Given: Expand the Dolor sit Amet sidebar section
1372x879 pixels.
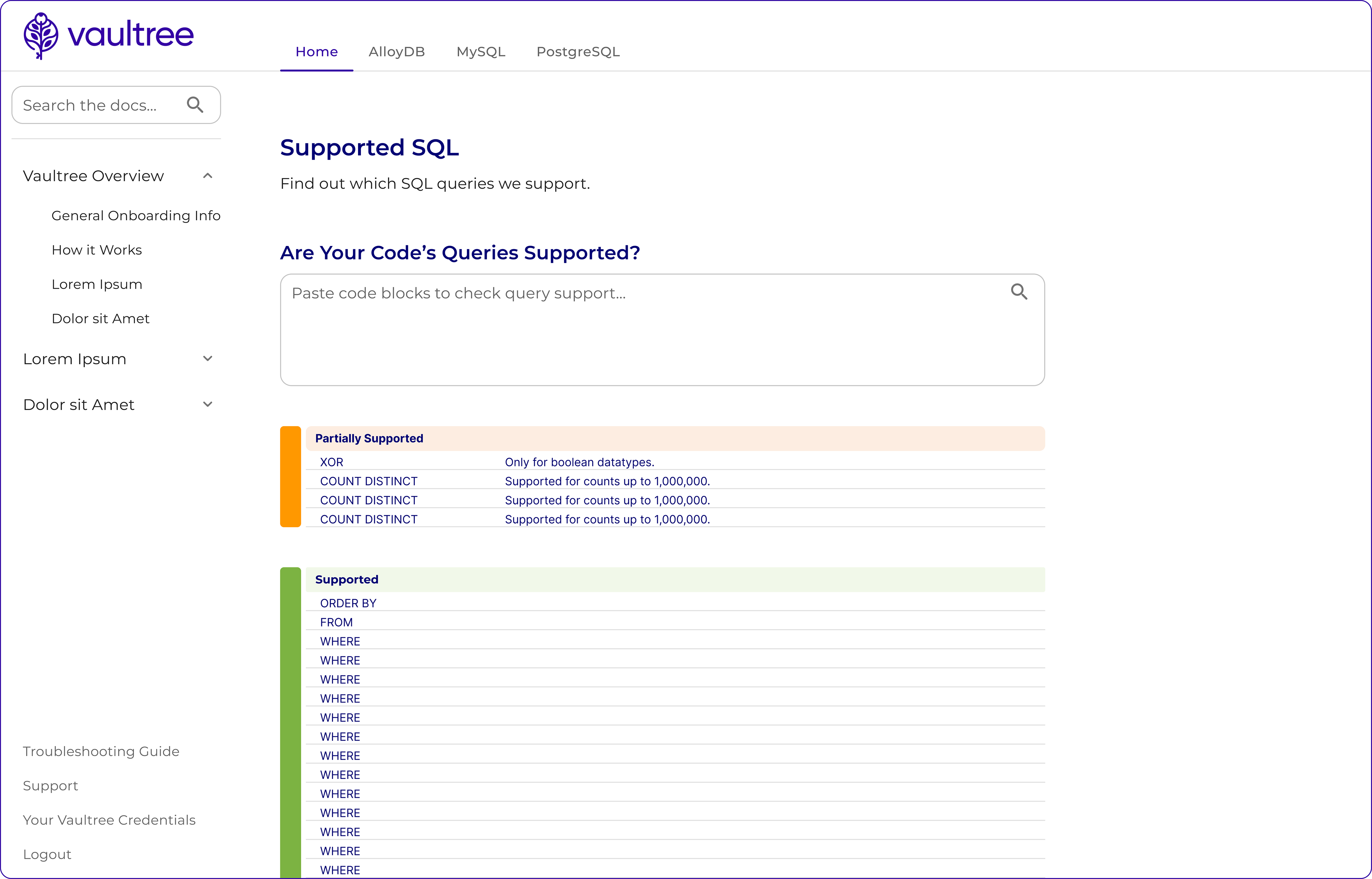Looking at the screenshot, I should [x=208, y=404].
